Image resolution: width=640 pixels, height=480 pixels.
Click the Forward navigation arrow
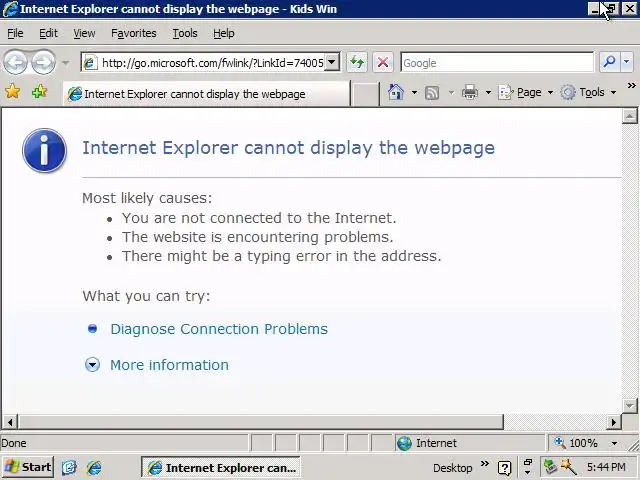click(44, 62)
